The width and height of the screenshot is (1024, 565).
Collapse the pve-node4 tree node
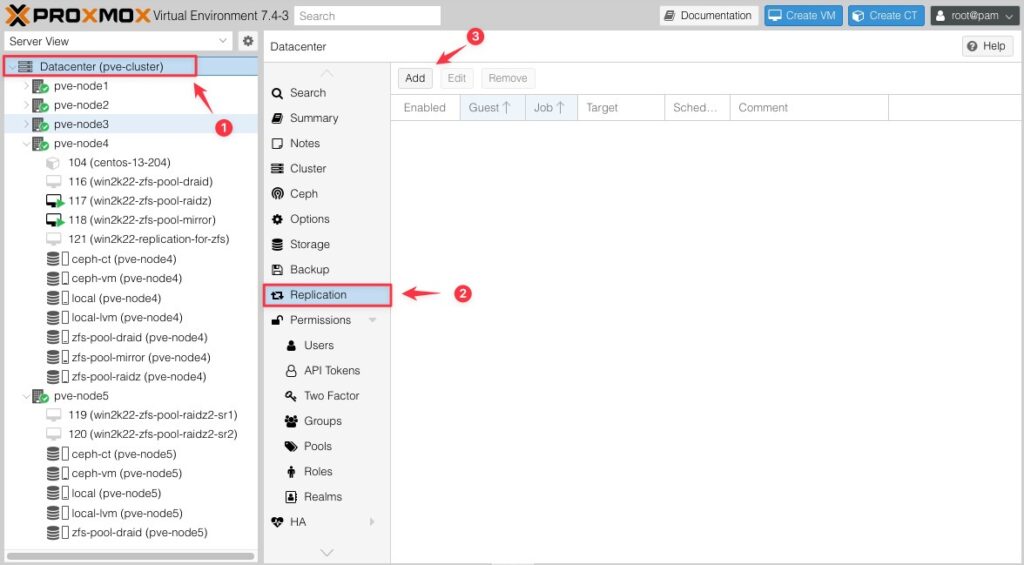(x=26, y=144)
